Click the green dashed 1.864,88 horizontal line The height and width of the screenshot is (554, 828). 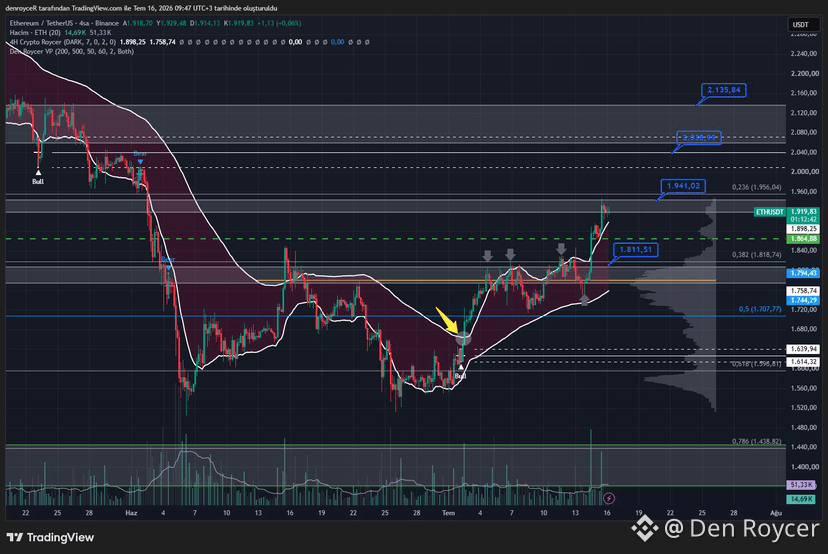[x=395, y=239]
